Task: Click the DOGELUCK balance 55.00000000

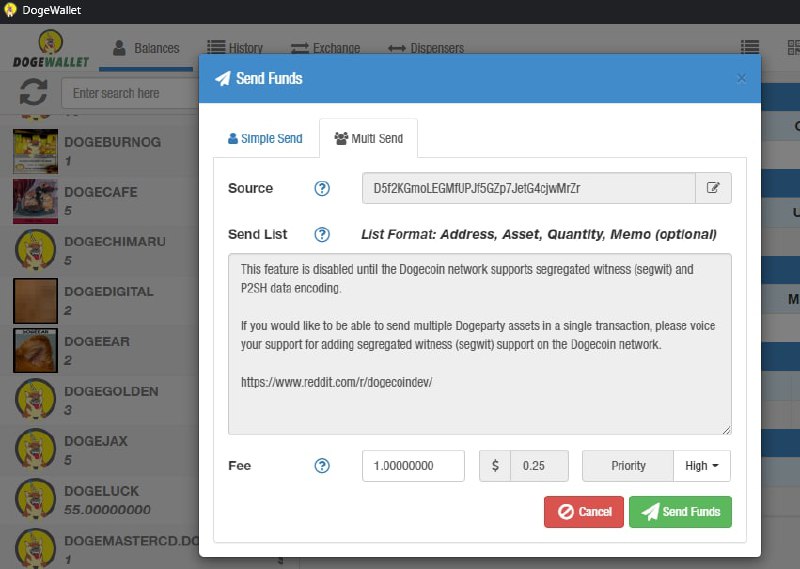Action: coord(107,509)
